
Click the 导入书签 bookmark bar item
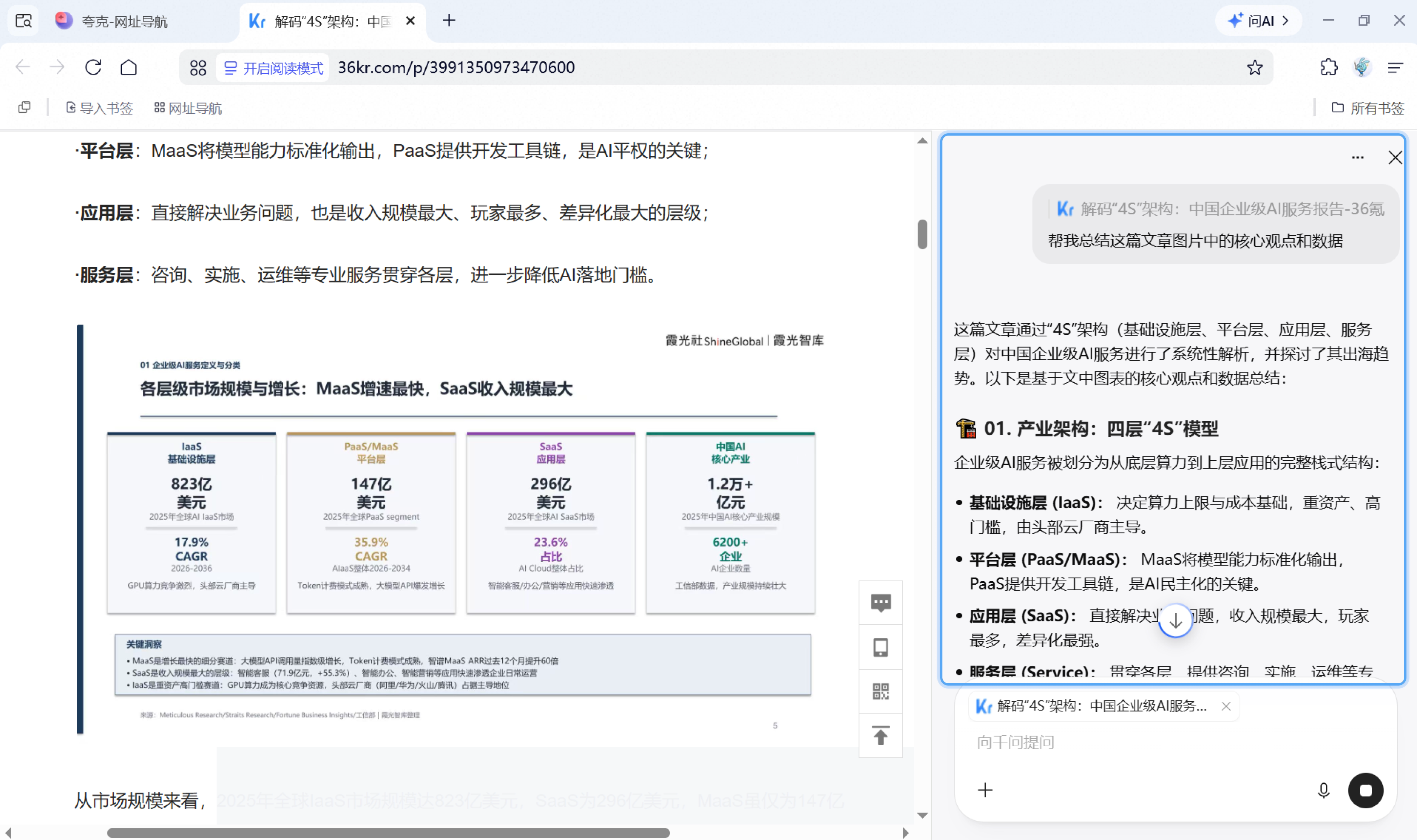click(99, 108)
